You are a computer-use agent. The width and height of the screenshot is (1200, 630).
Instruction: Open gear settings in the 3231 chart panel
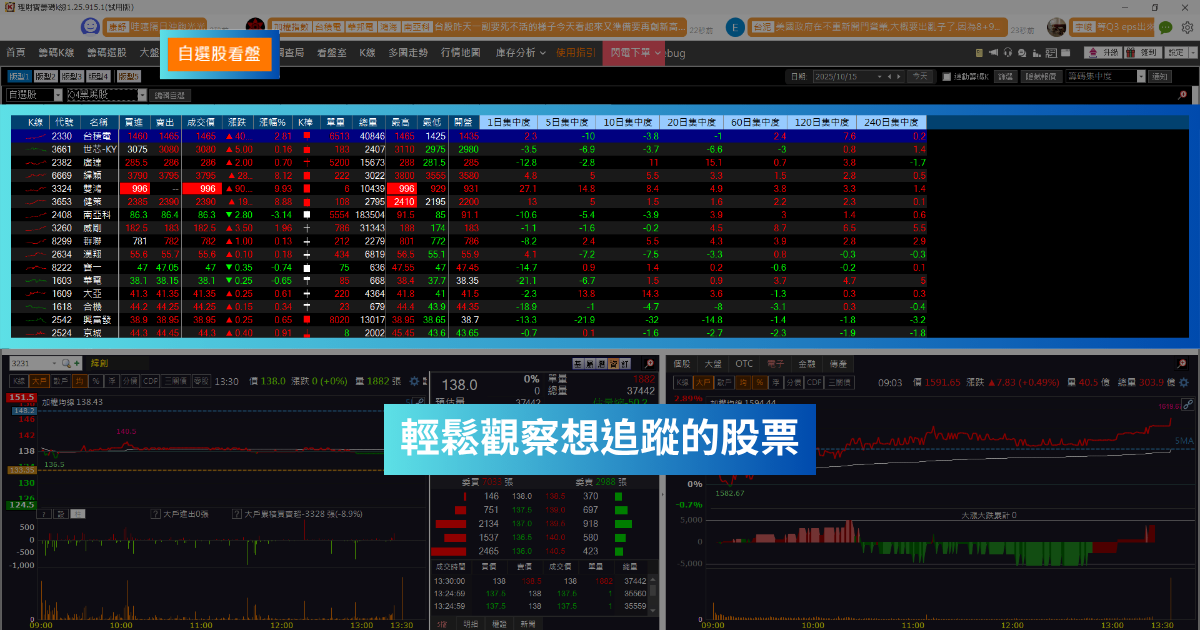click(x=414, y=381)
